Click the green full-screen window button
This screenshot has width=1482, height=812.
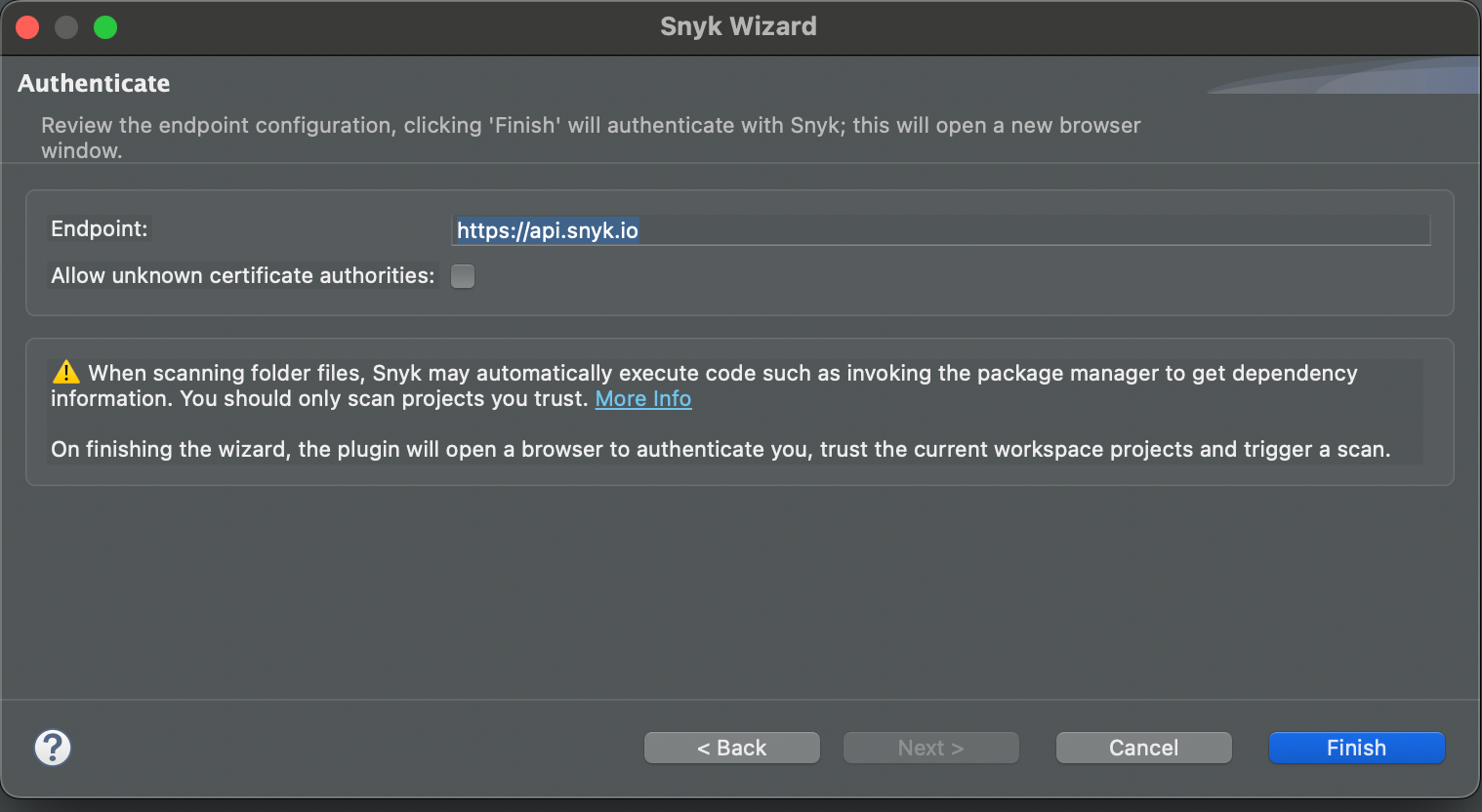(105, 27)
